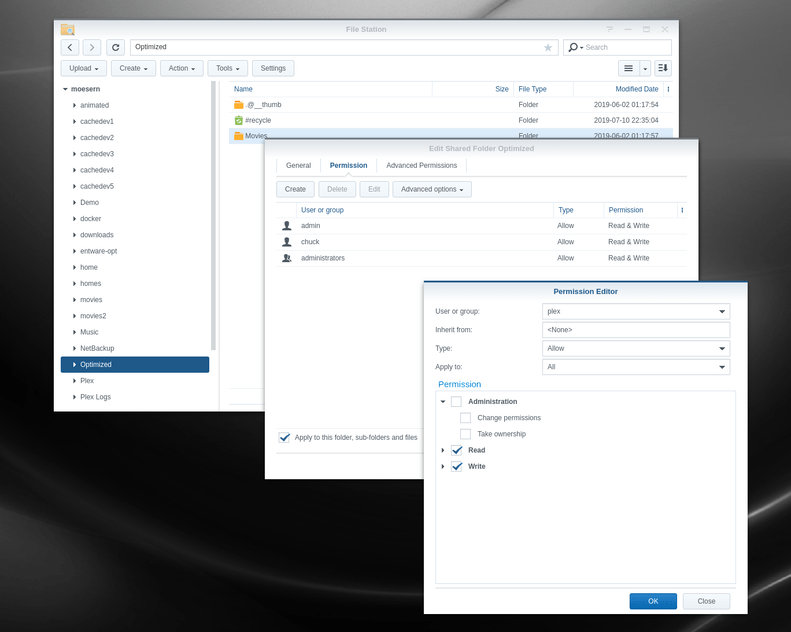
Task: Open the Advanced Permissions tab
Action: click(x=421, y=165)
